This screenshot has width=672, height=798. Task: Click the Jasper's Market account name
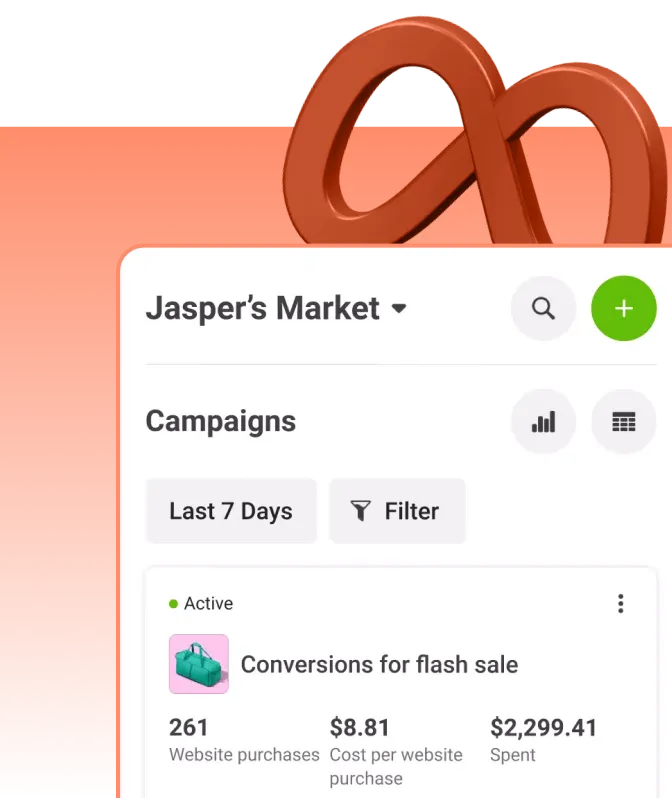pyautogui.click(x=263, y=308)
